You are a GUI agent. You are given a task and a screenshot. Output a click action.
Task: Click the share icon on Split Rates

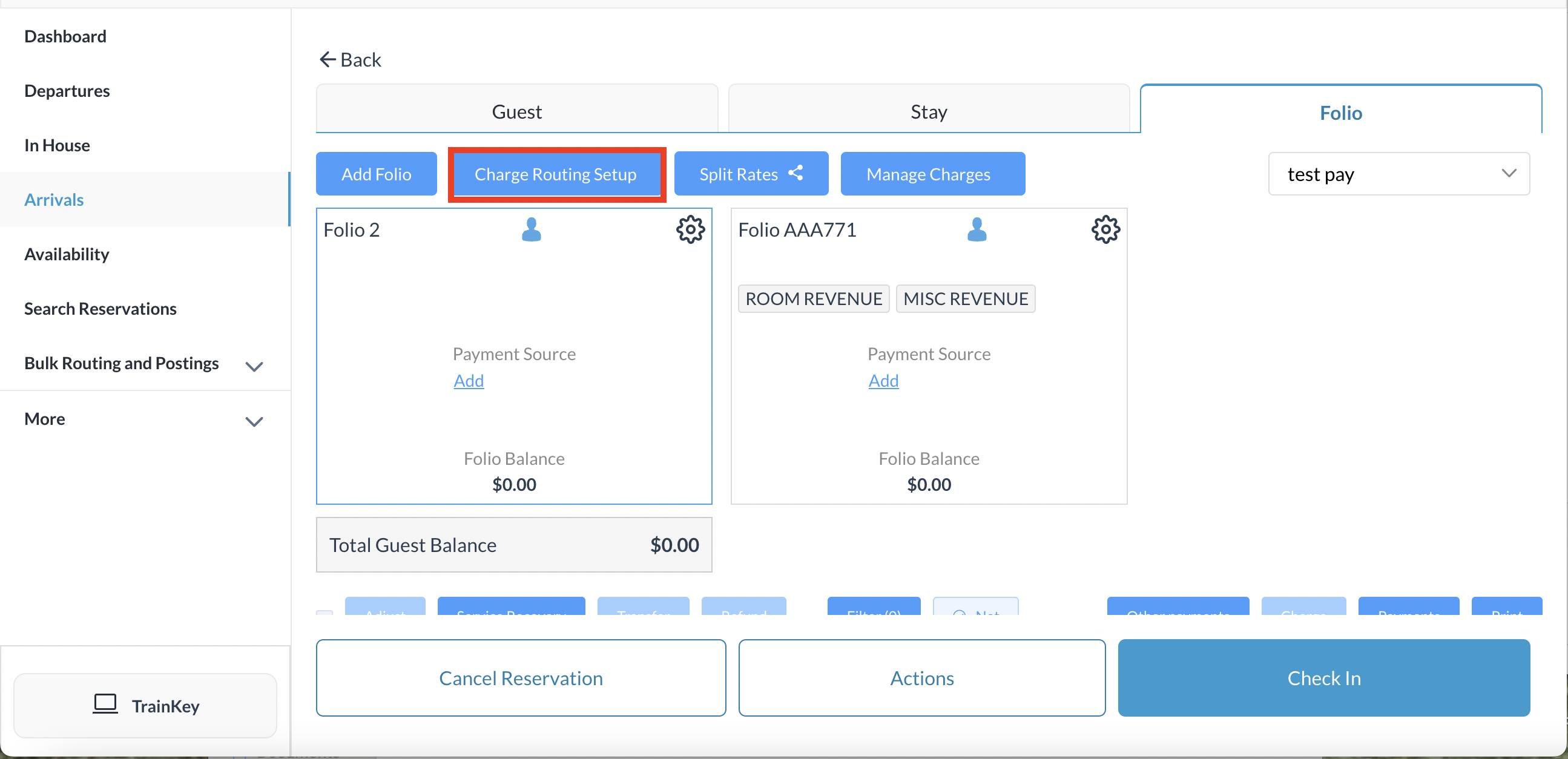(796, 173)
